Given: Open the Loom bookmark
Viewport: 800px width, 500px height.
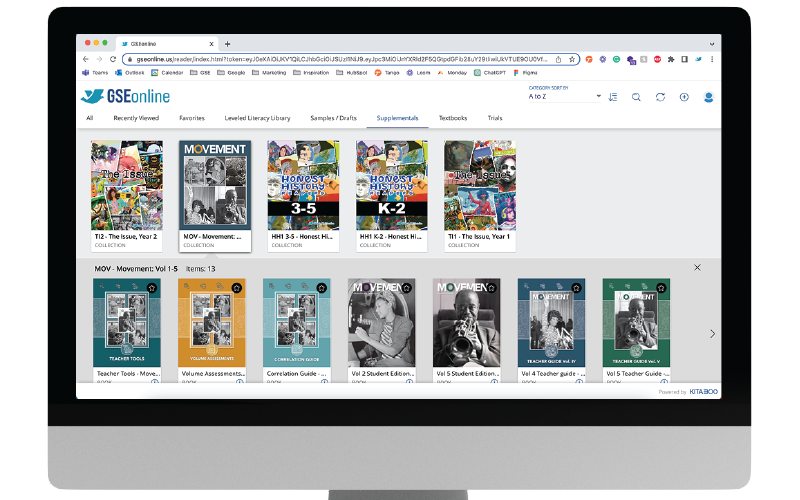Looking at the screenshot, I should click(418, 73).
